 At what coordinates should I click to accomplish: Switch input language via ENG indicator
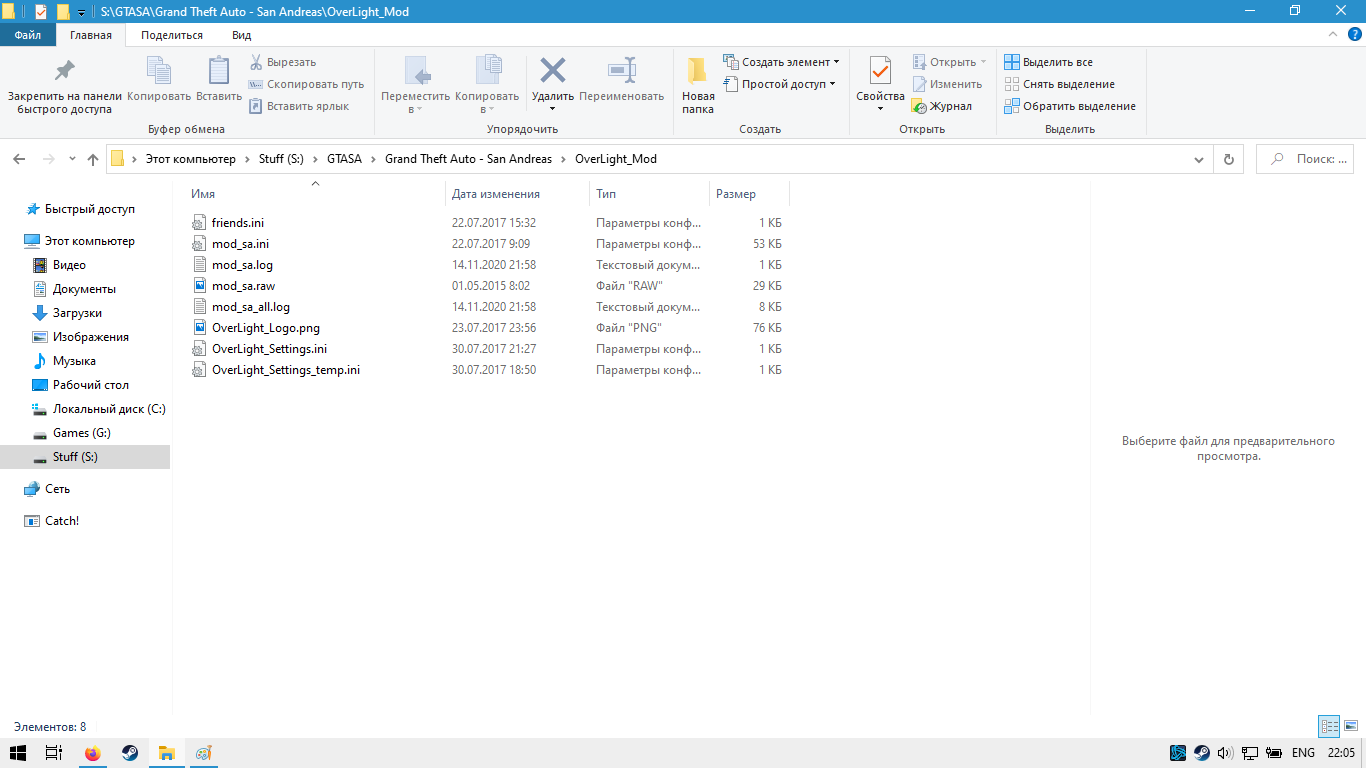(x=1303, y=753)
